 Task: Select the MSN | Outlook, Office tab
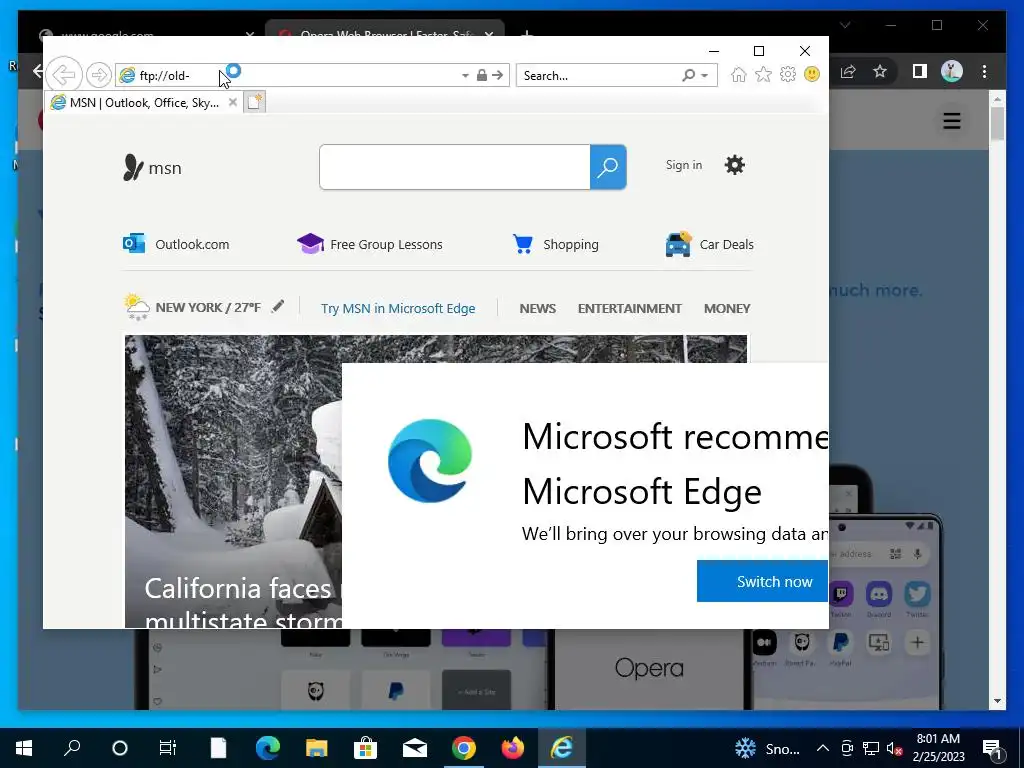(144, 103)
